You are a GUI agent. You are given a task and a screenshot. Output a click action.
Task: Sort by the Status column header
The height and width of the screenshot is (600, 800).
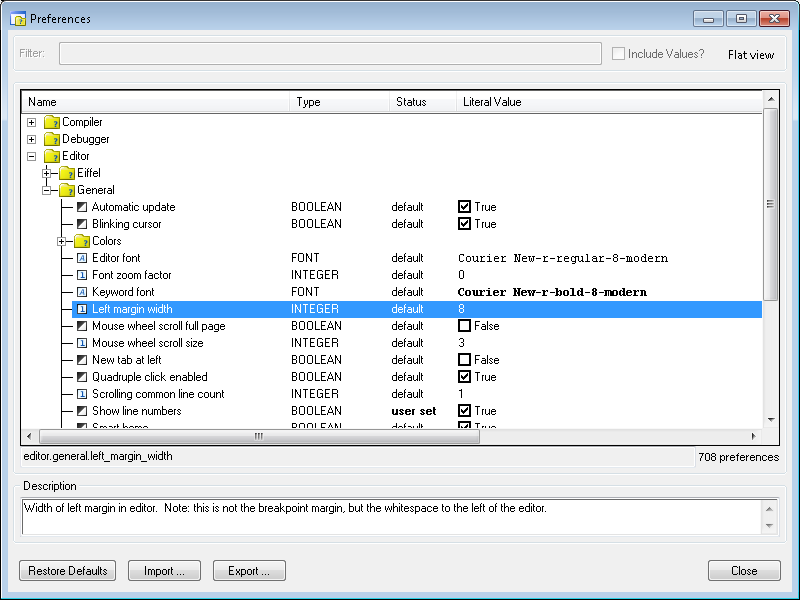(x=423, y=102)
